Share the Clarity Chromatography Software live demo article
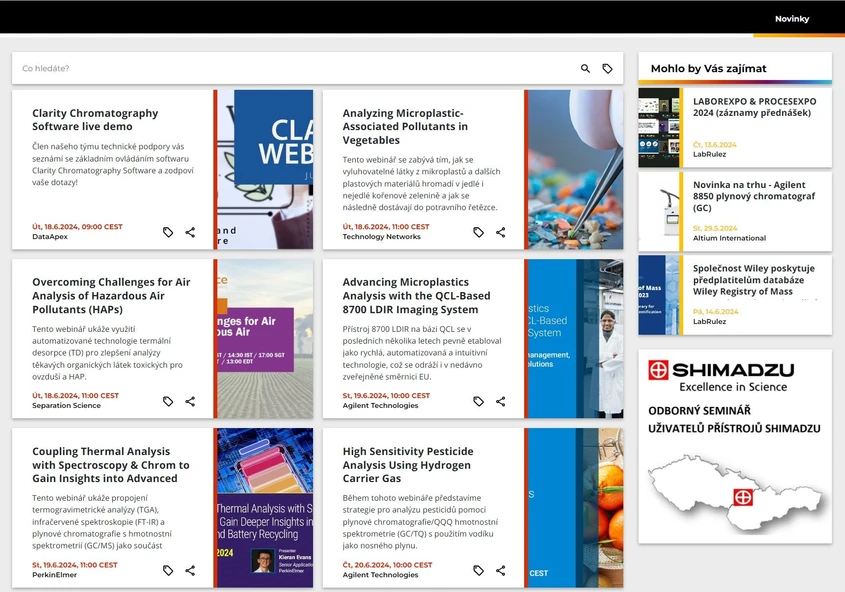 190,232
